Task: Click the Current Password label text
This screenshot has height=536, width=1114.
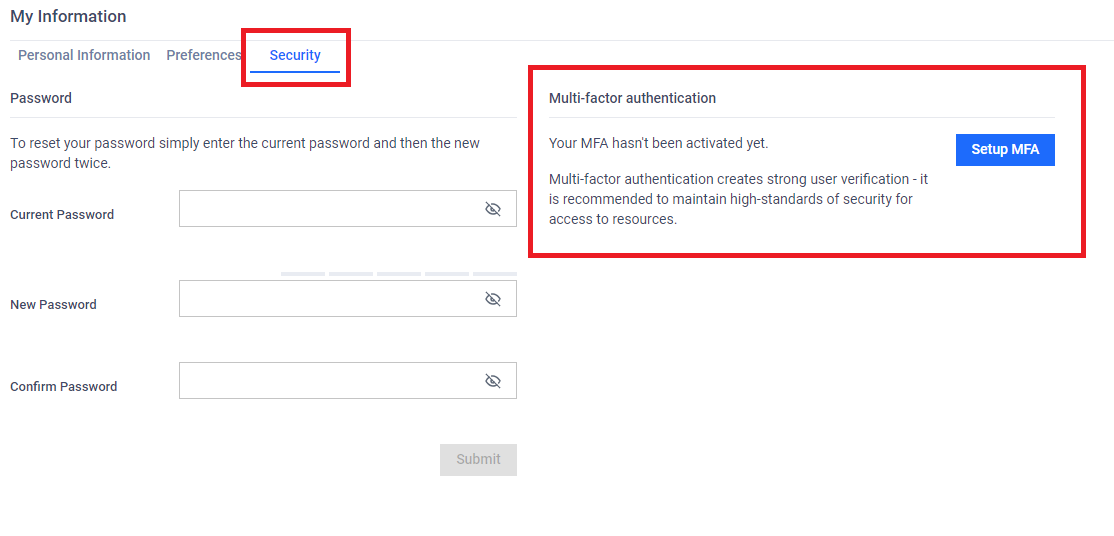Action: coord(62,215)
